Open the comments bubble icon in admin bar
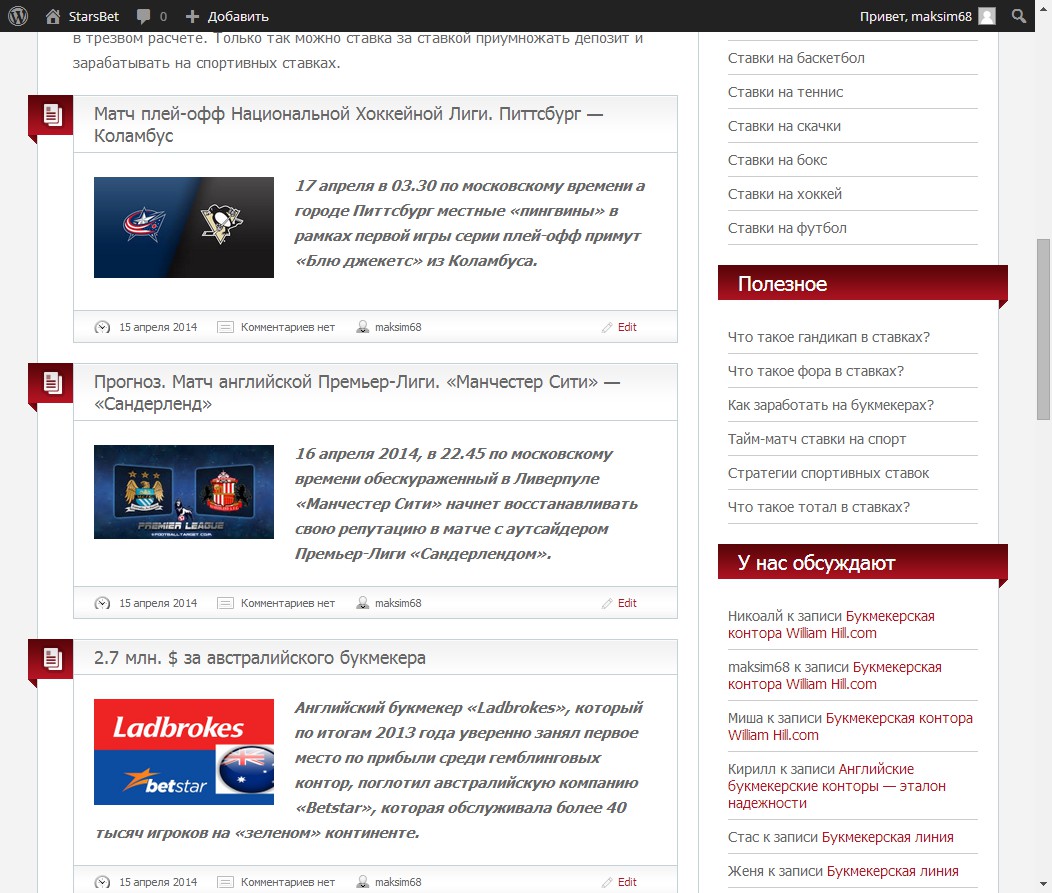This screenshot has width=1052, height=893. [x=144, y=16]
